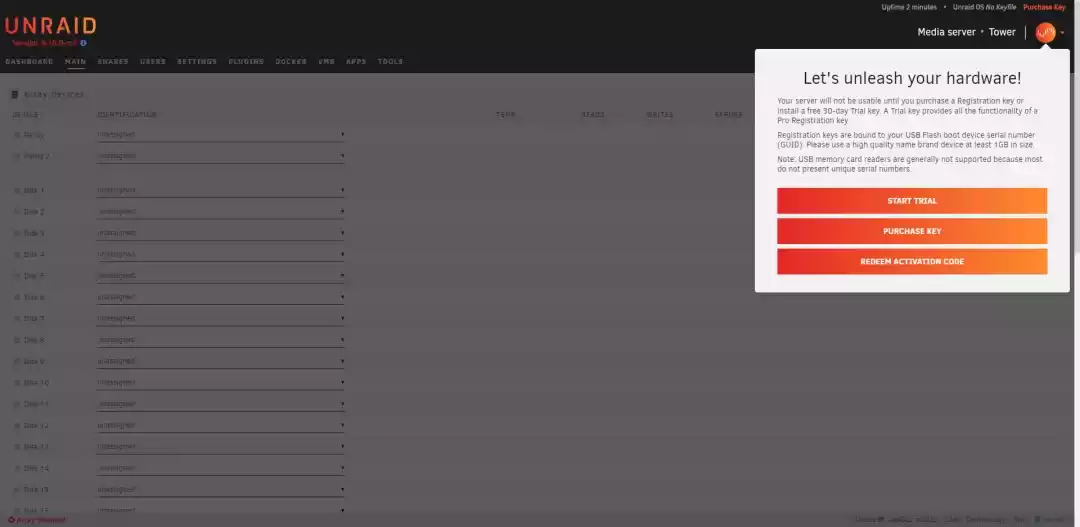
Task: Open the Disk 1 assignment dropdown
Action: 220,190
